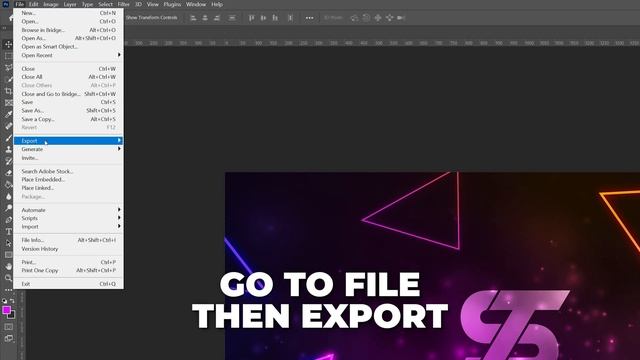Choose Close All menu item
Screen dimensions: 640x360
pyautogui.click(x=69, y=77)
